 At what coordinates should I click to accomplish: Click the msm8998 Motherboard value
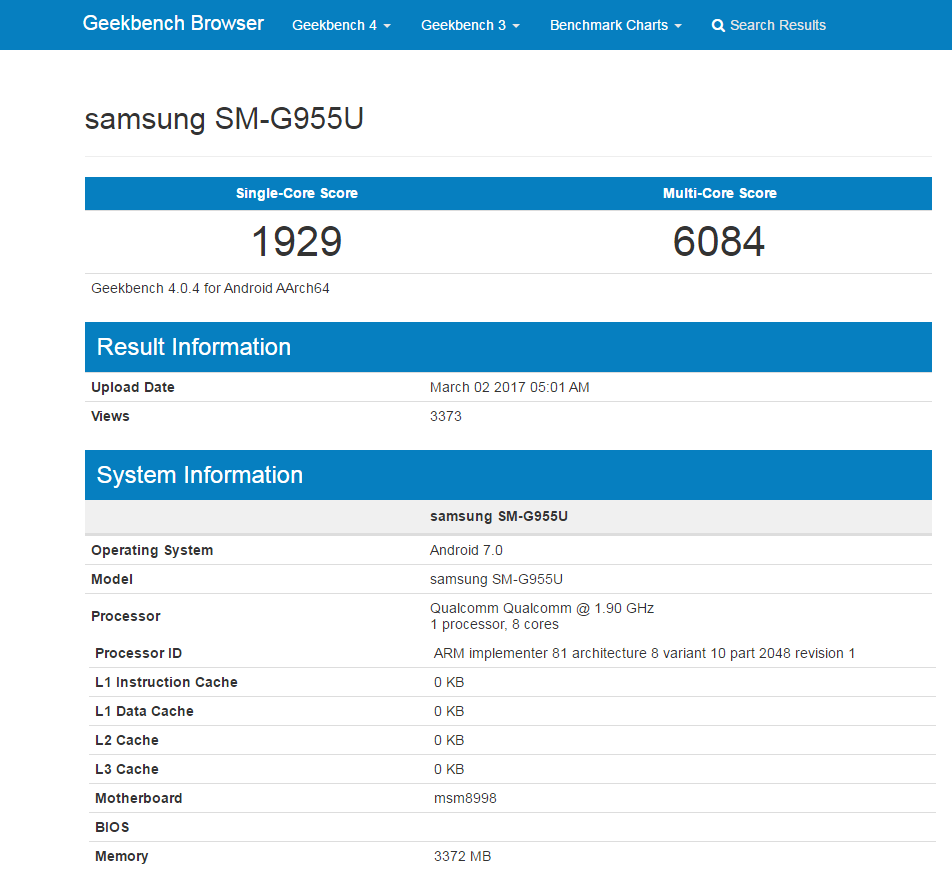click(x=465, y=798)
